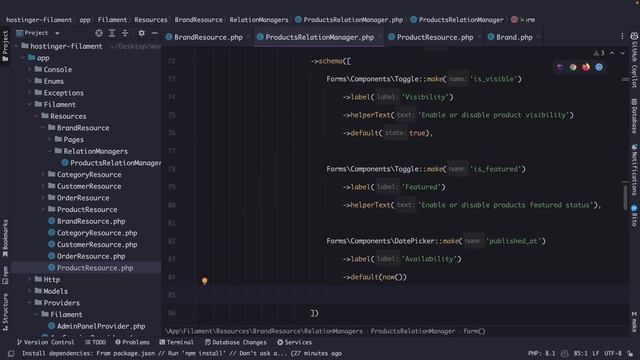Open Database side tool window
The height and width of the screenshot is (360, 640).
[634, 116]
